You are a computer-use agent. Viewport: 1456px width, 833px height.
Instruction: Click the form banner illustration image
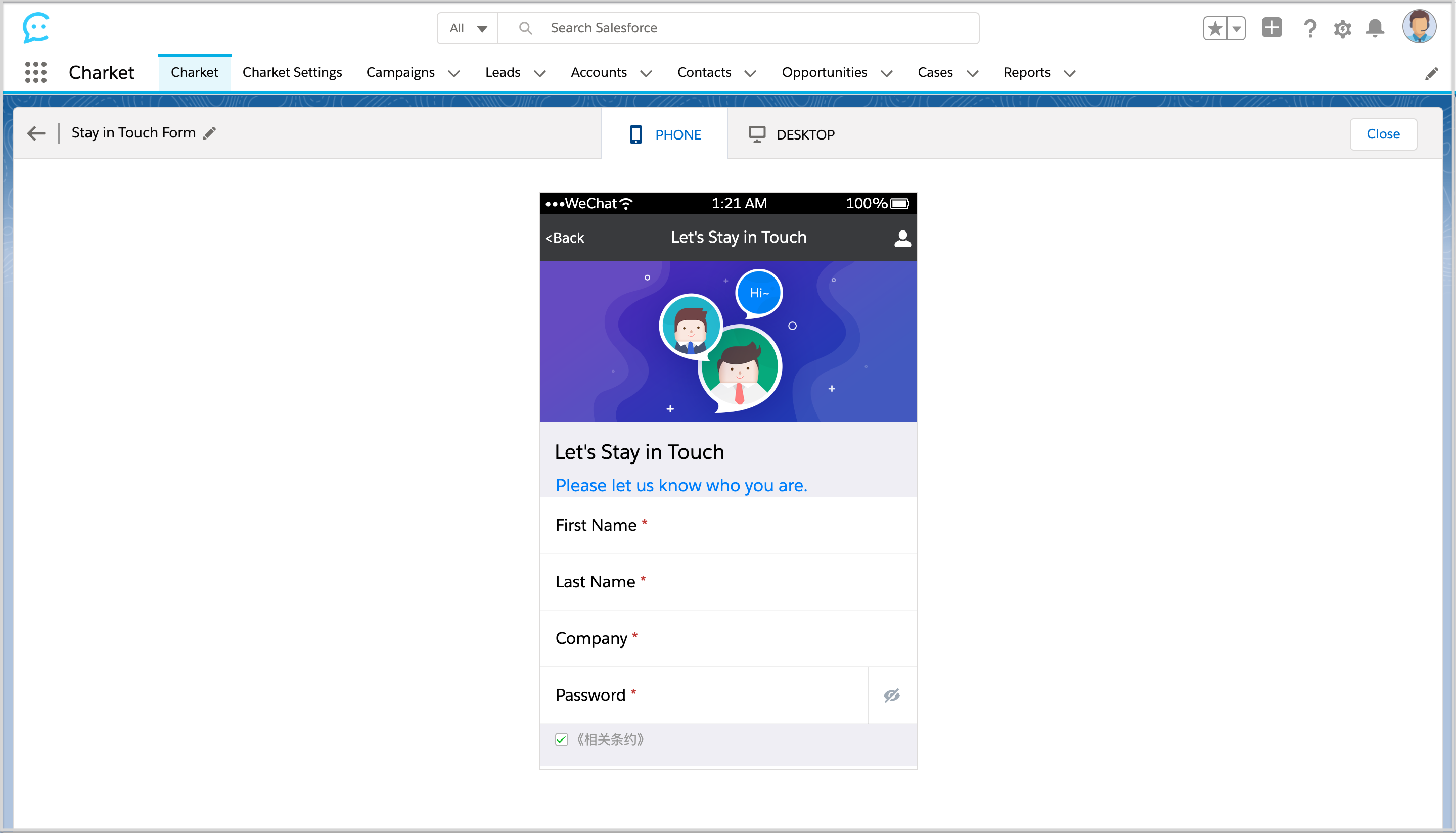coord(727,341)
